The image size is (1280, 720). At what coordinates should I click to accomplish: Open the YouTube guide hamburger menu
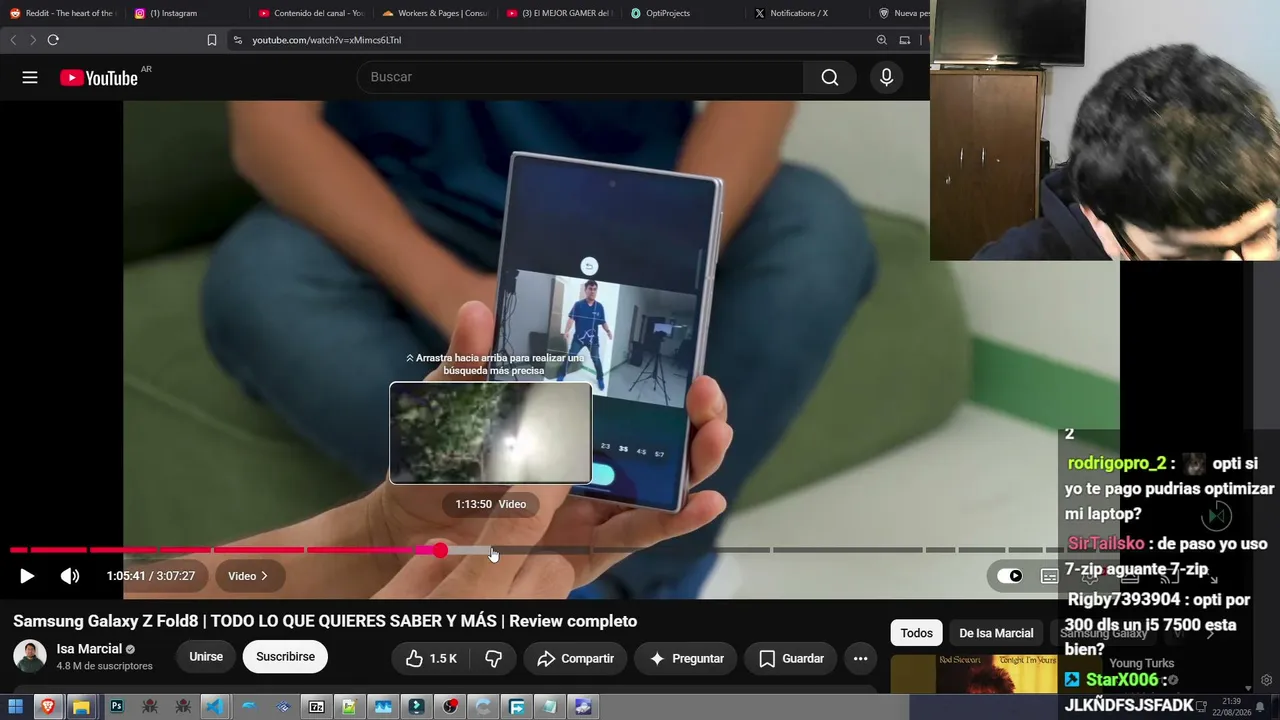(x=30, y=77)
